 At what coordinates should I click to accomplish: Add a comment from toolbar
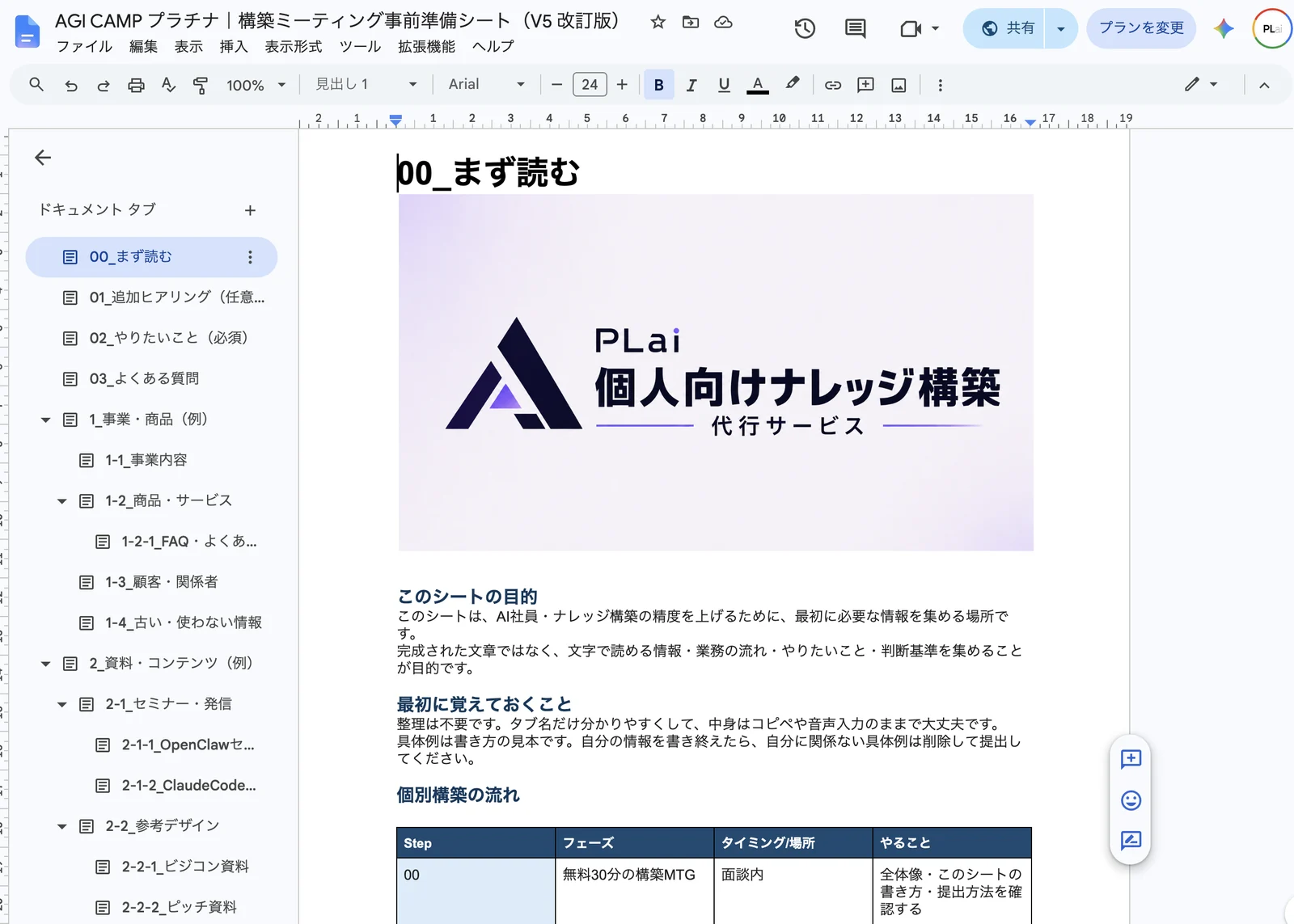pos(865,85)
